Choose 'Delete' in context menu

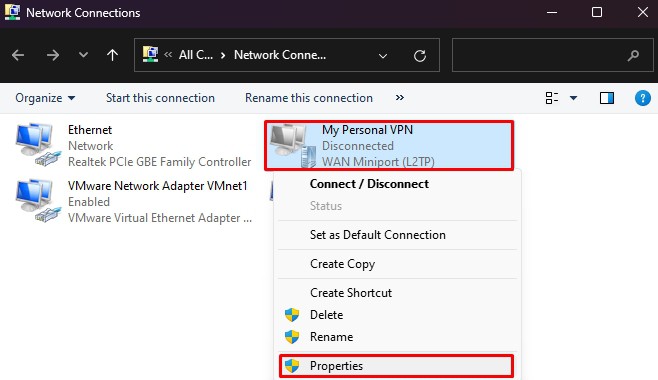pyautogui.click(x=397, y=315)
